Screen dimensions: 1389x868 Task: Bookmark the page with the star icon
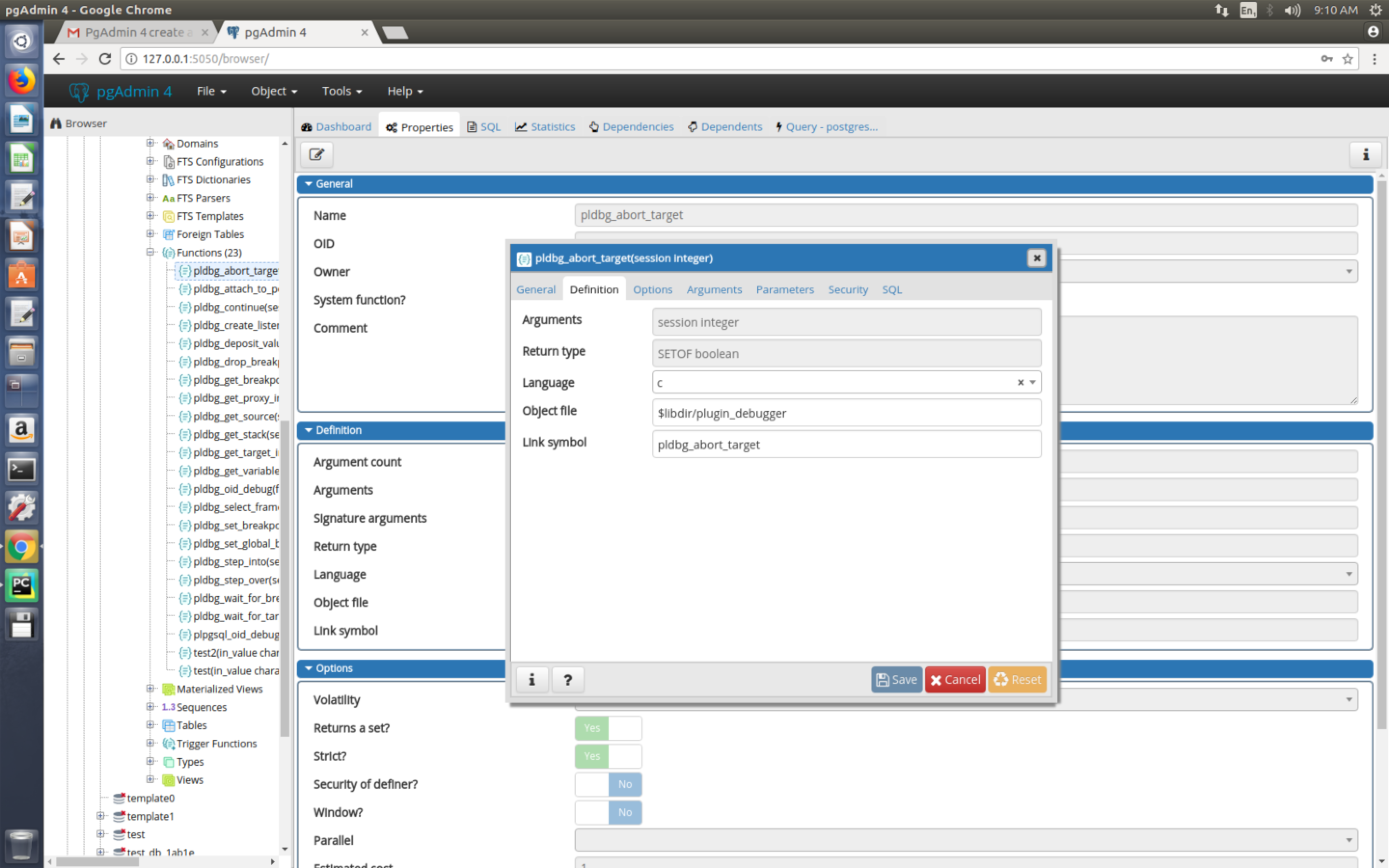coord(1348,58)
